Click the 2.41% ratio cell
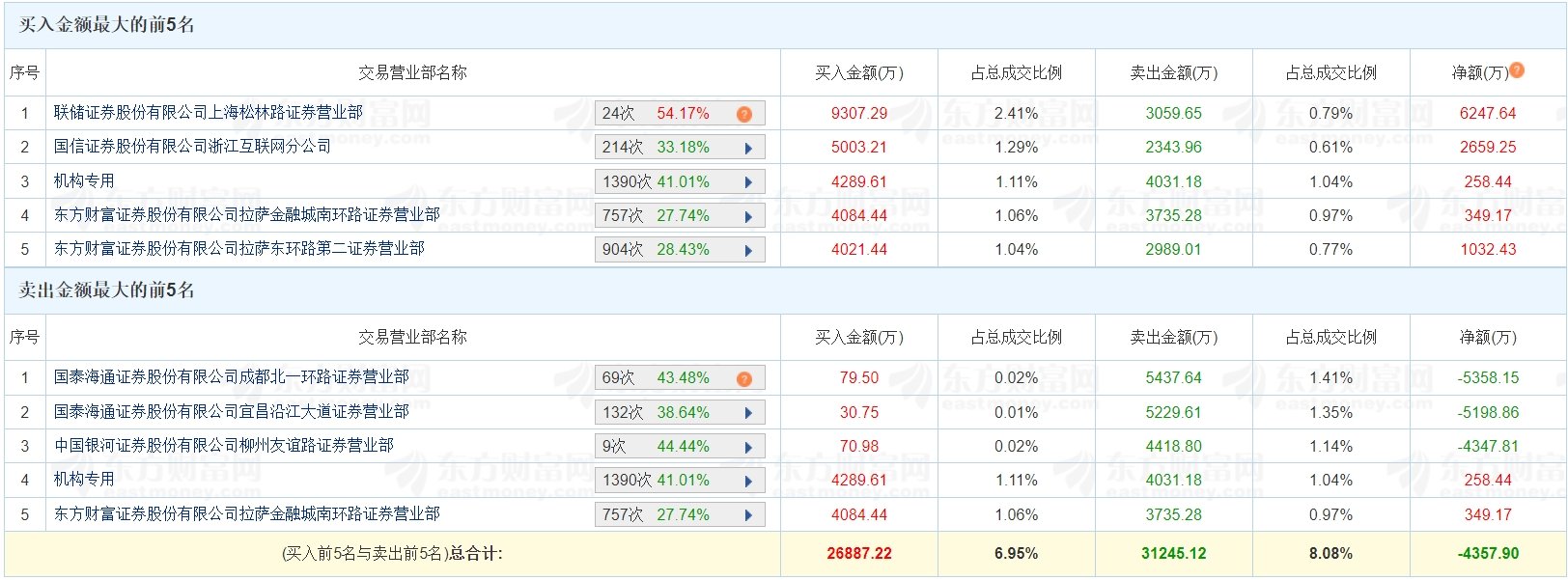This screenshot has width=1568, height=580. point(1017,113)
